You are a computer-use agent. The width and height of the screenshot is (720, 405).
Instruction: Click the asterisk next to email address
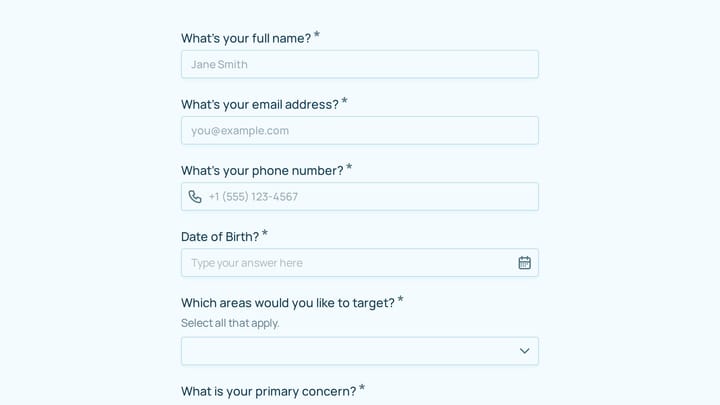point(344,101)
